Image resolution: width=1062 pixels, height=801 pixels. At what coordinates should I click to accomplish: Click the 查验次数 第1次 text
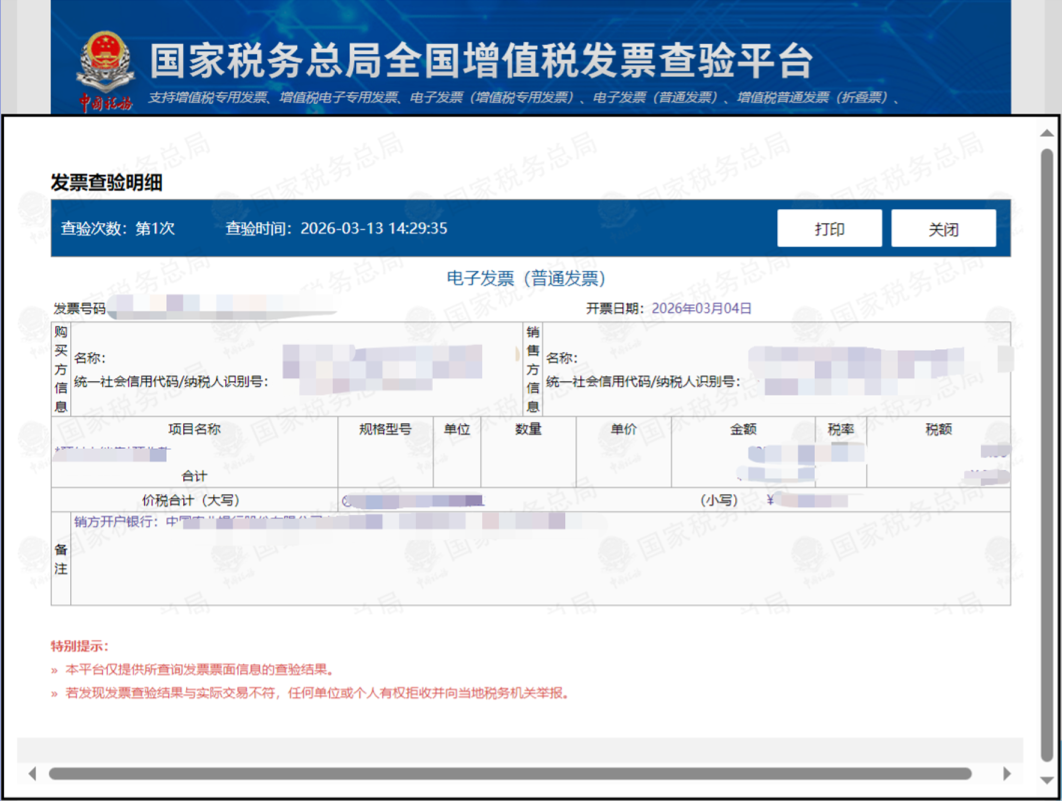118,228
